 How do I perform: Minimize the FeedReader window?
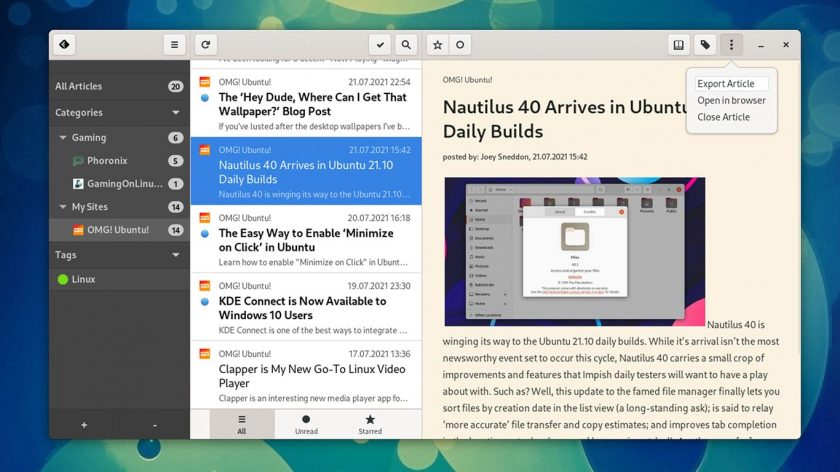tap(761, 46)
